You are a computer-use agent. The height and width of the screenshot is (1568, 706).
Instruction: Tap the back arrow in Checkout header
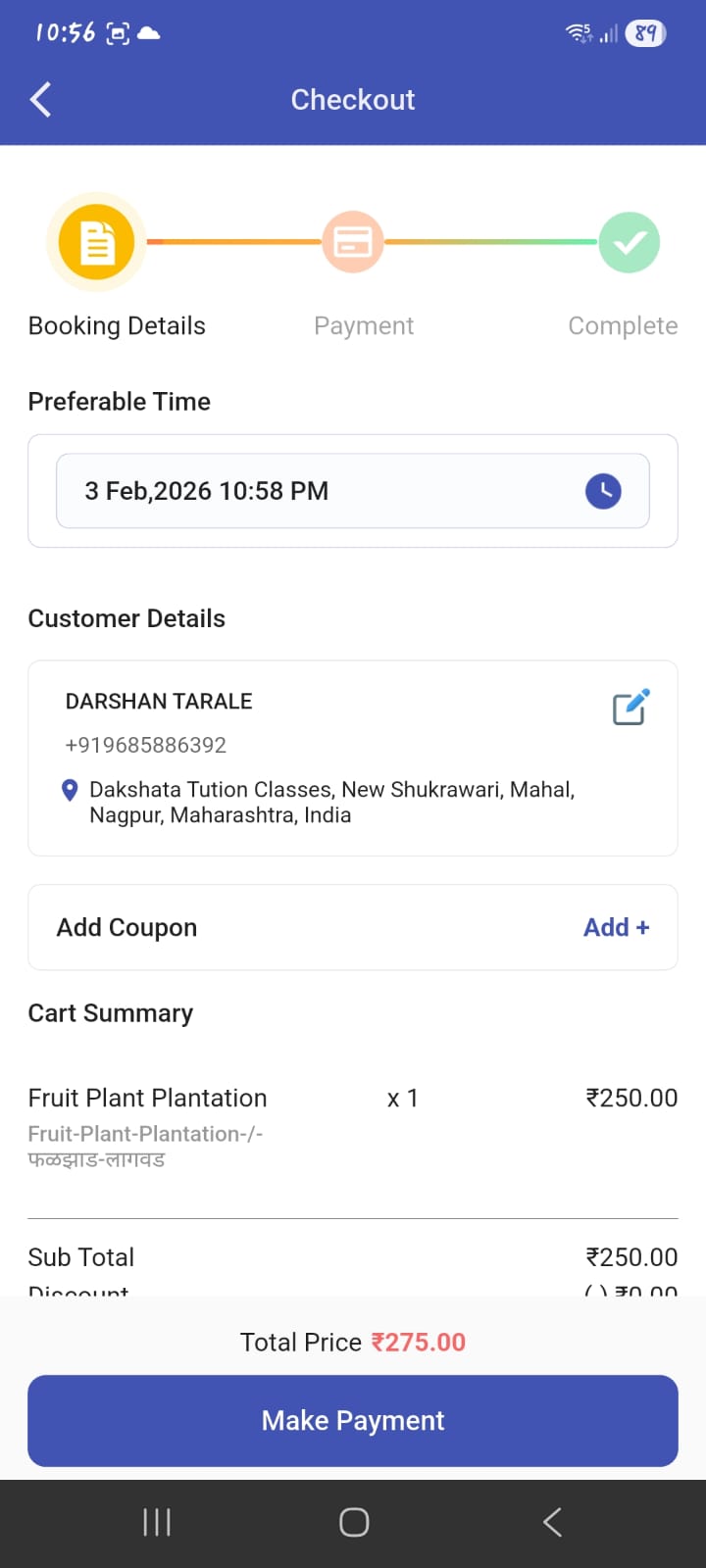coord(40,100)
